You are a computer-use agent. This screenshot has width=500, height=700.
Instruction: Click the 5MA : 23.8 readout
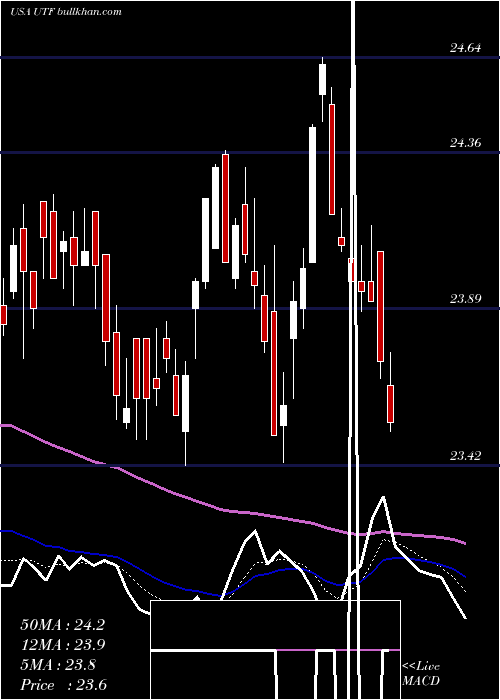coord(58,665)
